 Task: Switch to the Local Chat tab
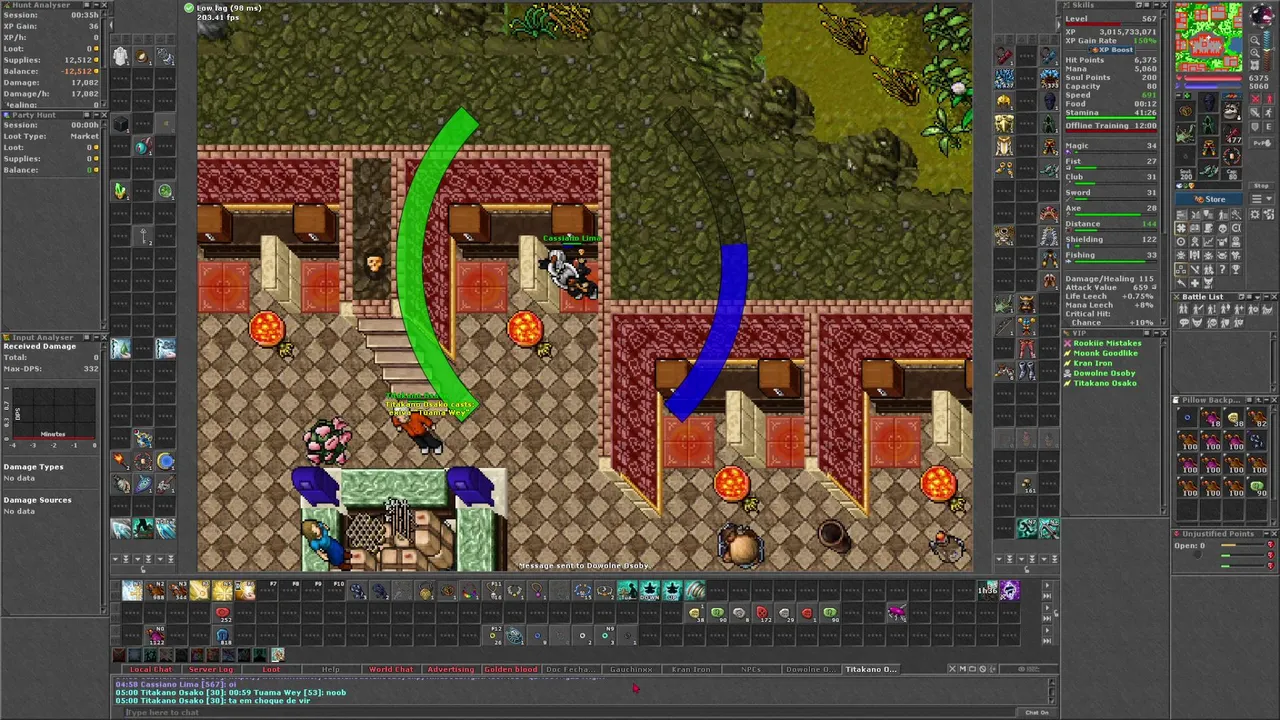(151, 669)
